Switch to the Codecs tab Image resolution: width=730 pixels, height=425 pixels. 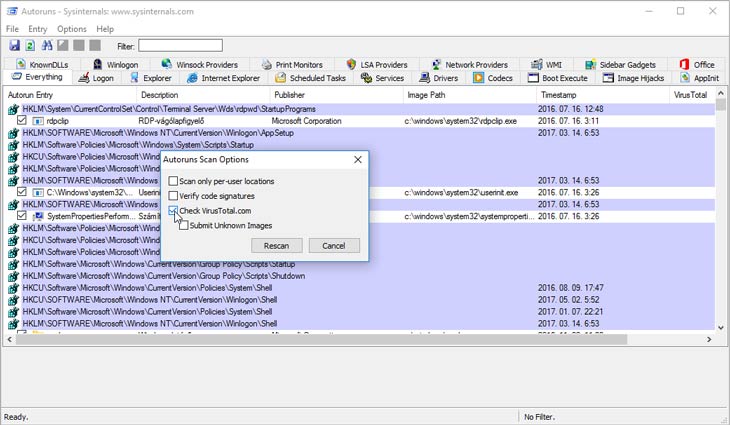click(493, 78)
